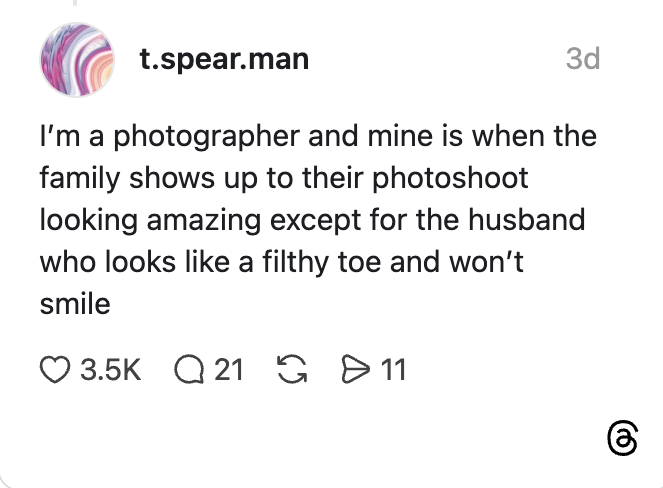Click the 11 shares count
The image size is (663, 488).
coord(394,371)
